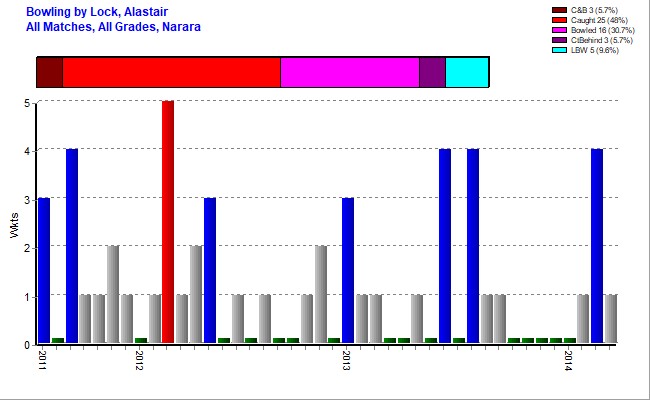Click the "0" y-axis tick label
Screen dimensions: 650x400
[x=27, y=345]
